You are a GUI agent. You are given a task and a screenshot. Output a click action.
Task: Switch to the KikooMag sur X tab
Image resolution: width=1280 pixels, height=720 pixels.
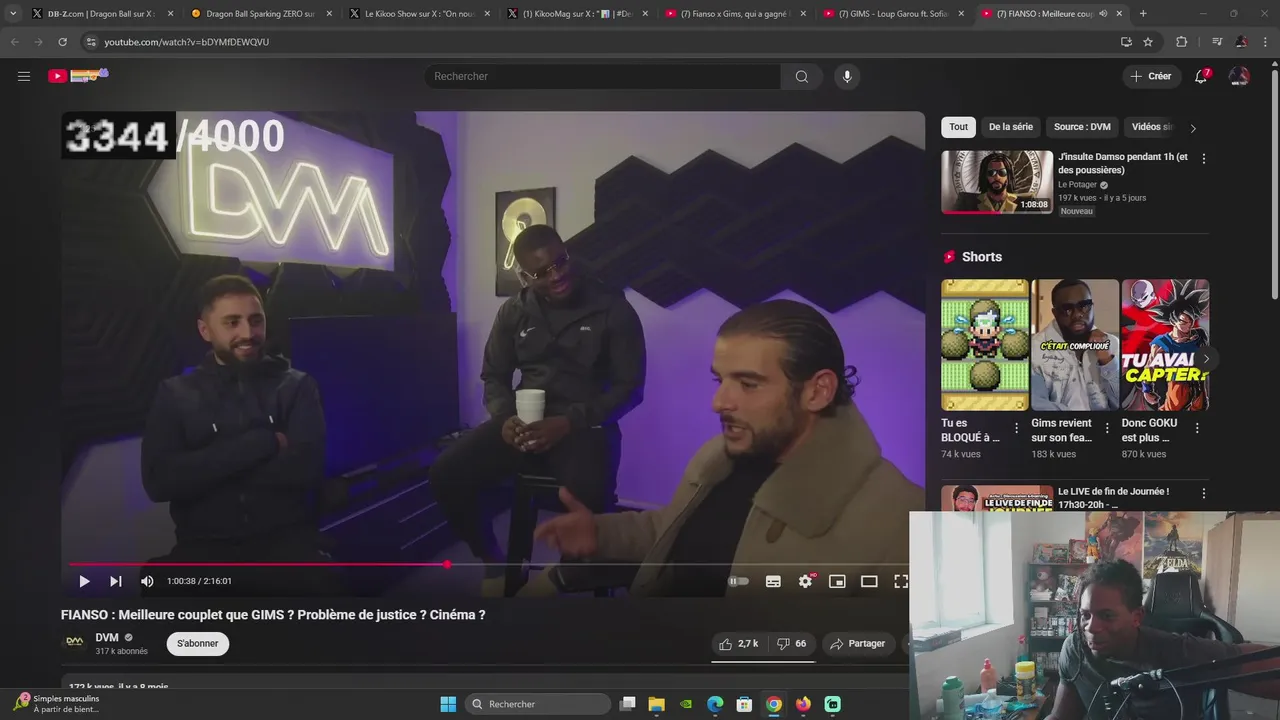point(577,14)
